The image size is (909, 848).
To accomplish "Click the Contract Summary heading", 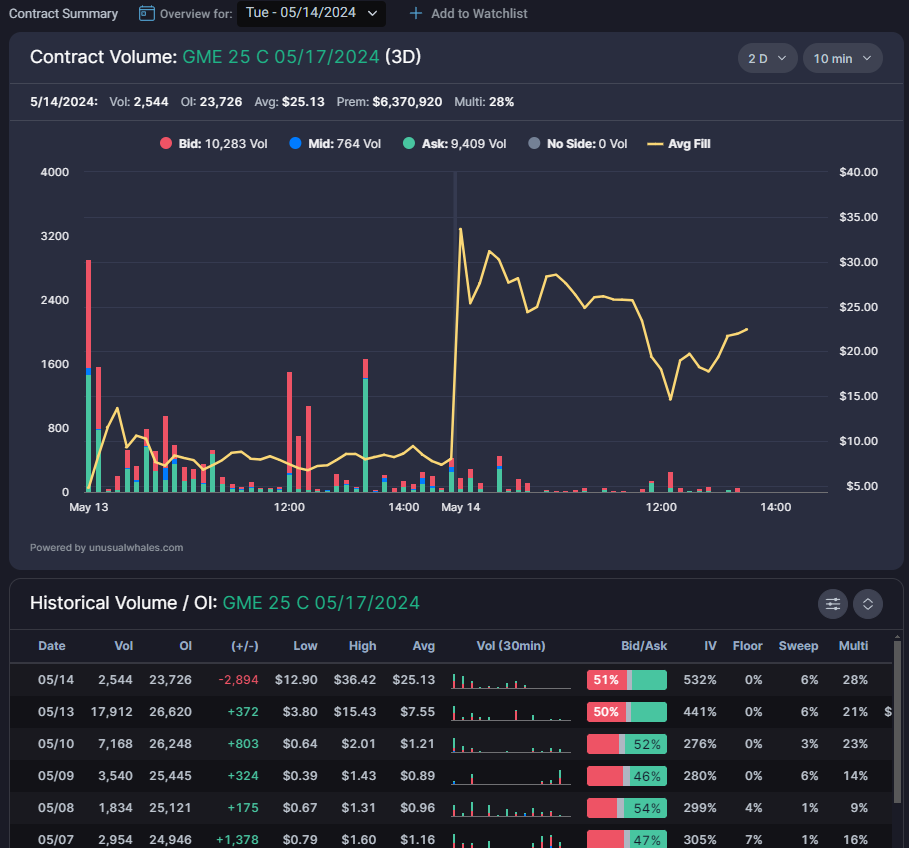I will tap(63, 13).
